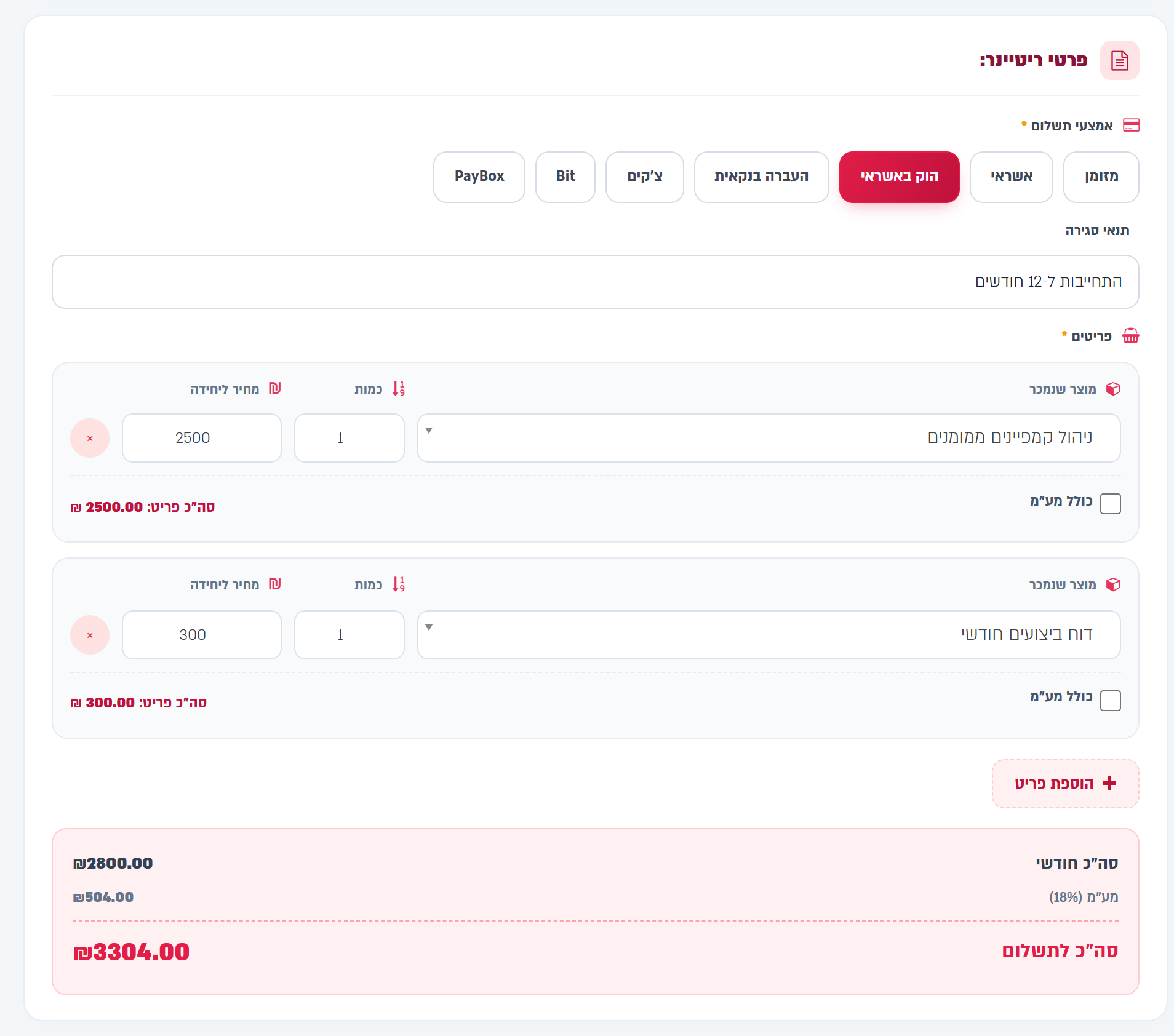
Task: Click the ₪504.00 VAT amount
Action: [x=103, y=898]
